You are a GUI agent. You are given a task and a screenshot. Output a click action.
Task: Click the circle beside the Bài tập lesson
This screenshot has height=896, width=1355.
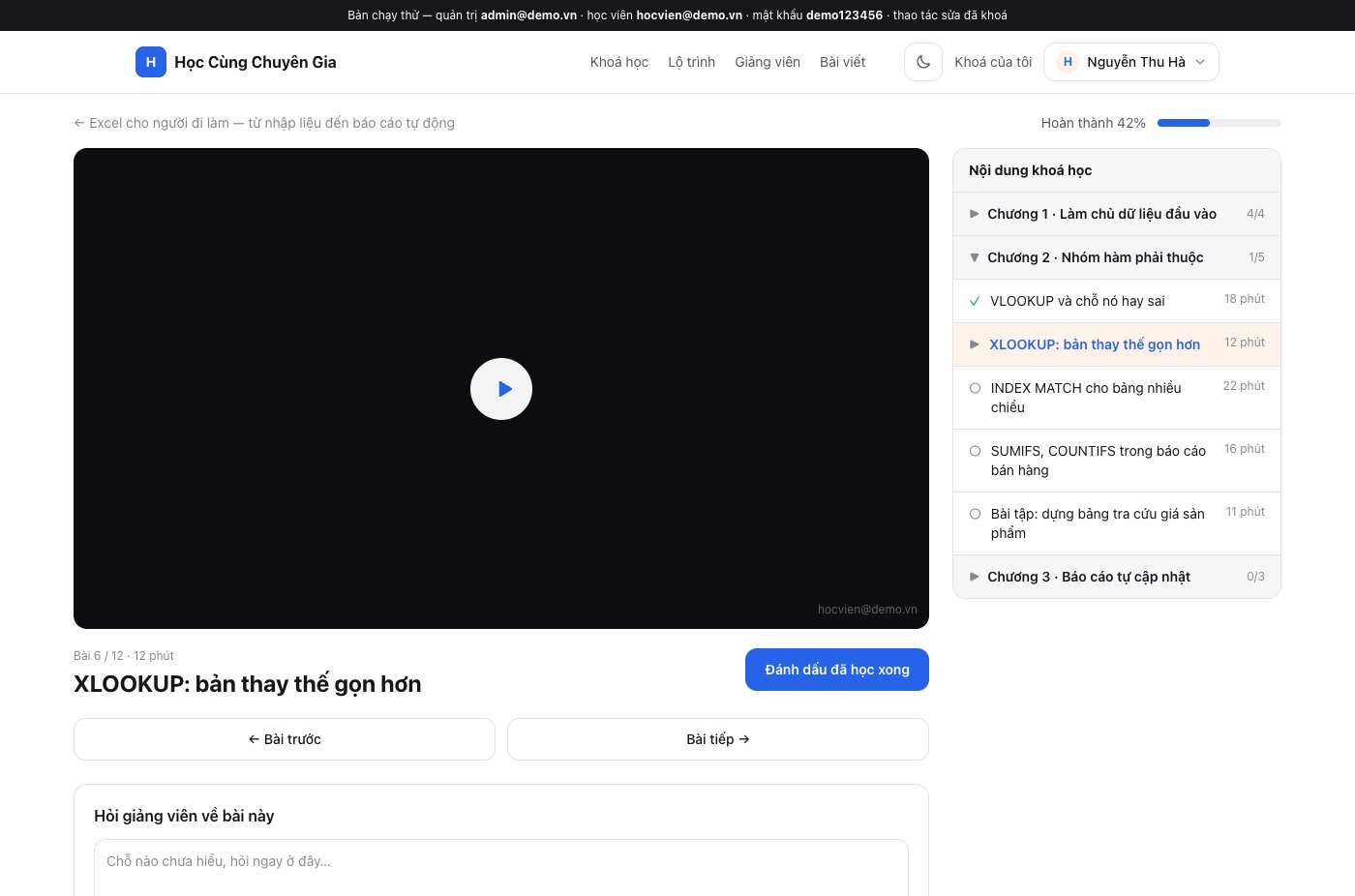pyautogui.click(x=975, y=514)
